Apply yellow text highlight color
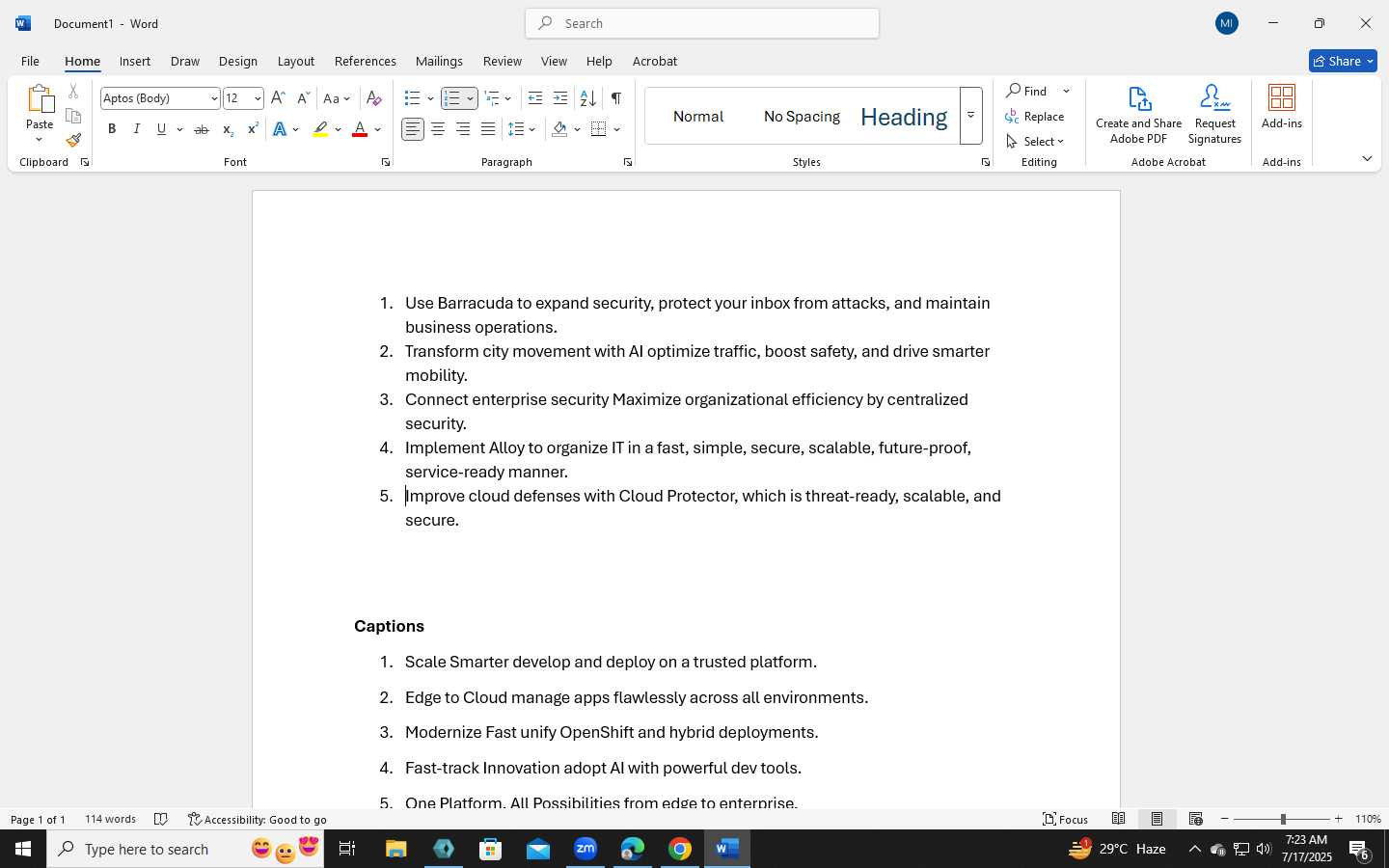The height and width of the screenshot is (868, 1389). (320, 129)
